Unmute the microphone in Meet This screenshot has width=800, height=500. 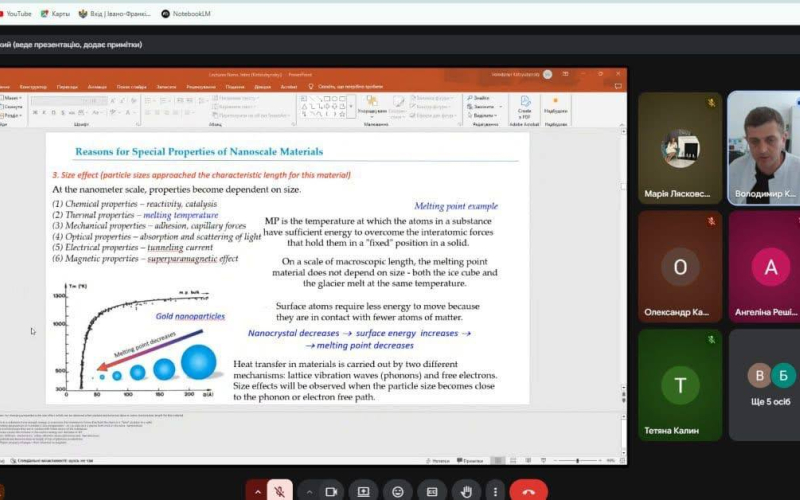279,491
